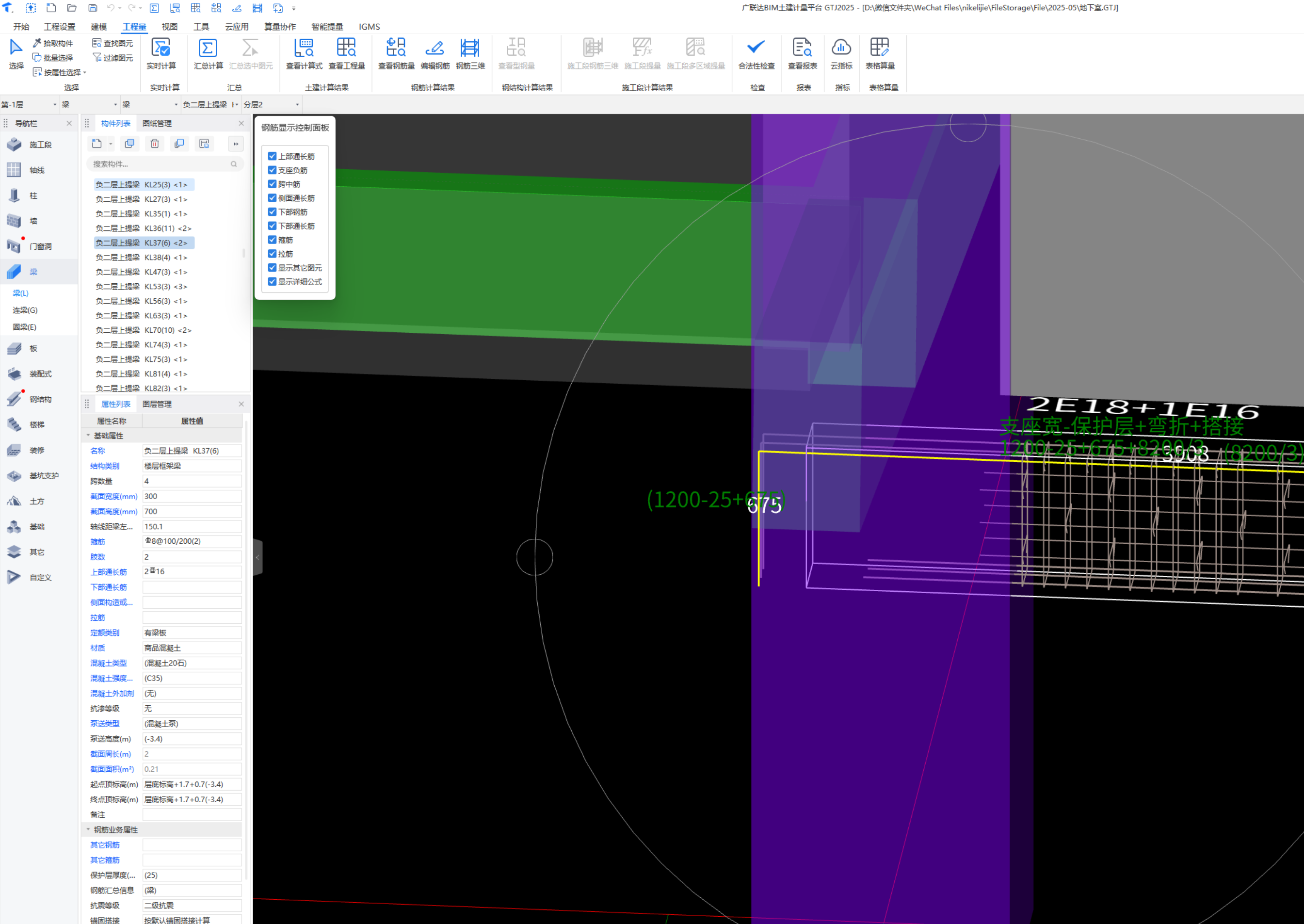Expand 按属性选择 dropdown arrow

pyautogui.click(x=85, y=73)
